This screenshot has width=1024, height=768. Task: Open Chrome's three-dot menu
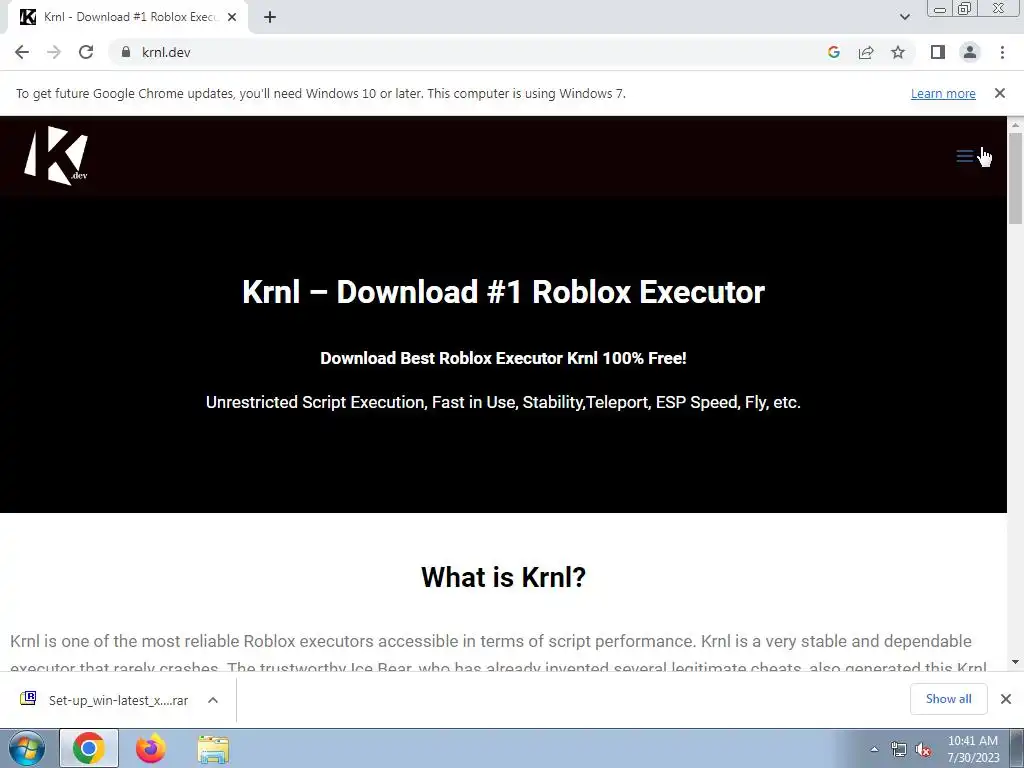click(1002, 52)
